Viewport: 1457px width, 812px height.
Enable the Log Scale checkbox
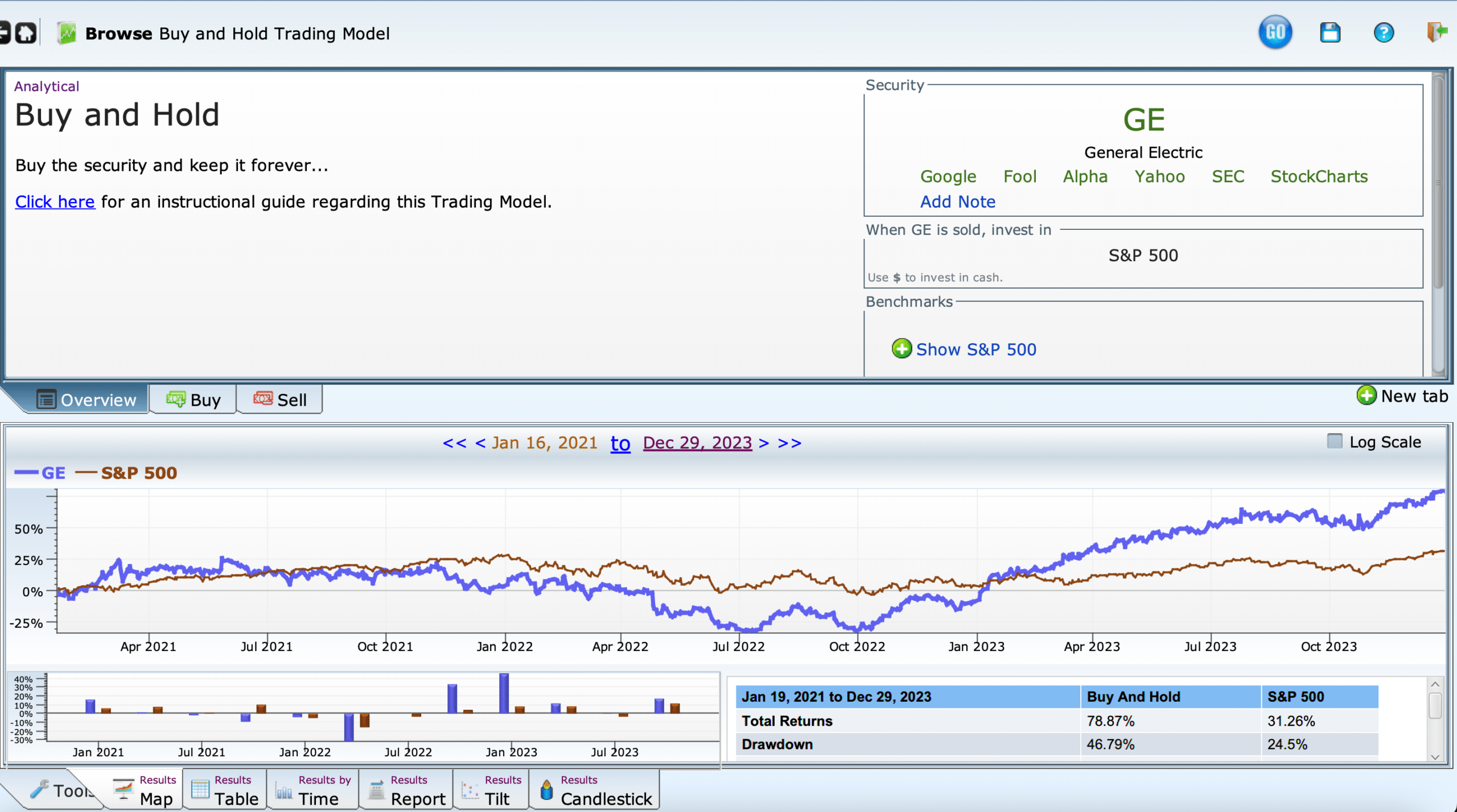point(1334,441)
